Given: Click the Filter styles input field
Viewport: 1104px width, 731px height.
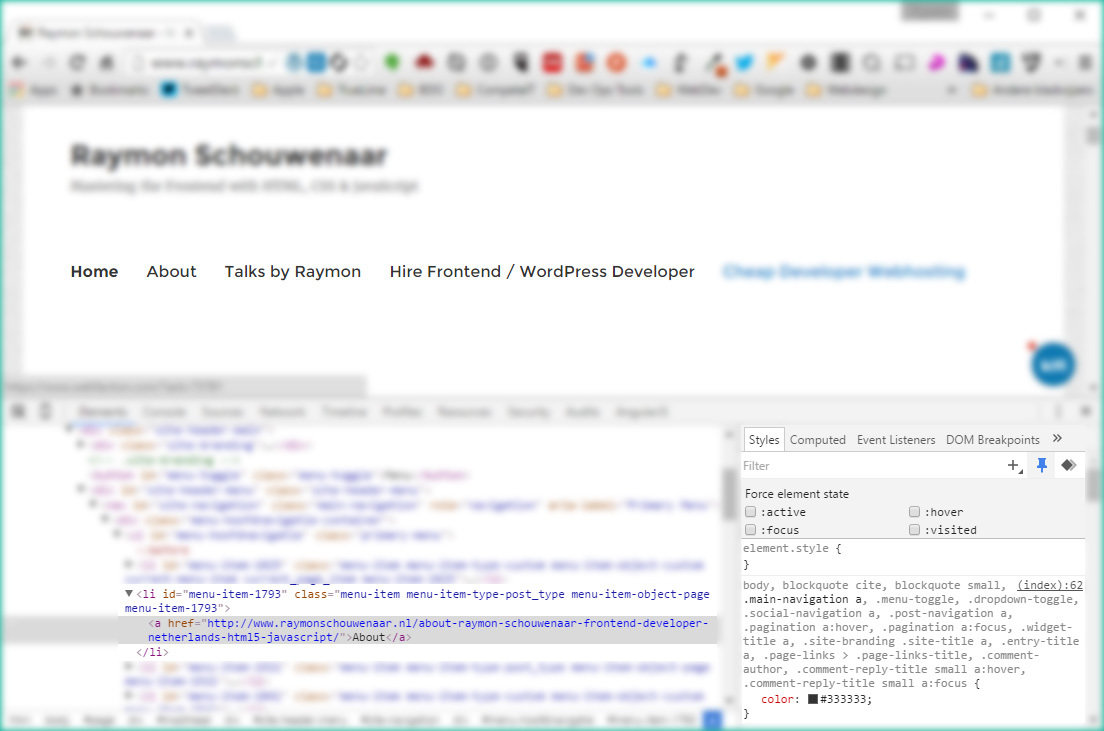Looking at the screenshot, I should [x=872, y=466].
